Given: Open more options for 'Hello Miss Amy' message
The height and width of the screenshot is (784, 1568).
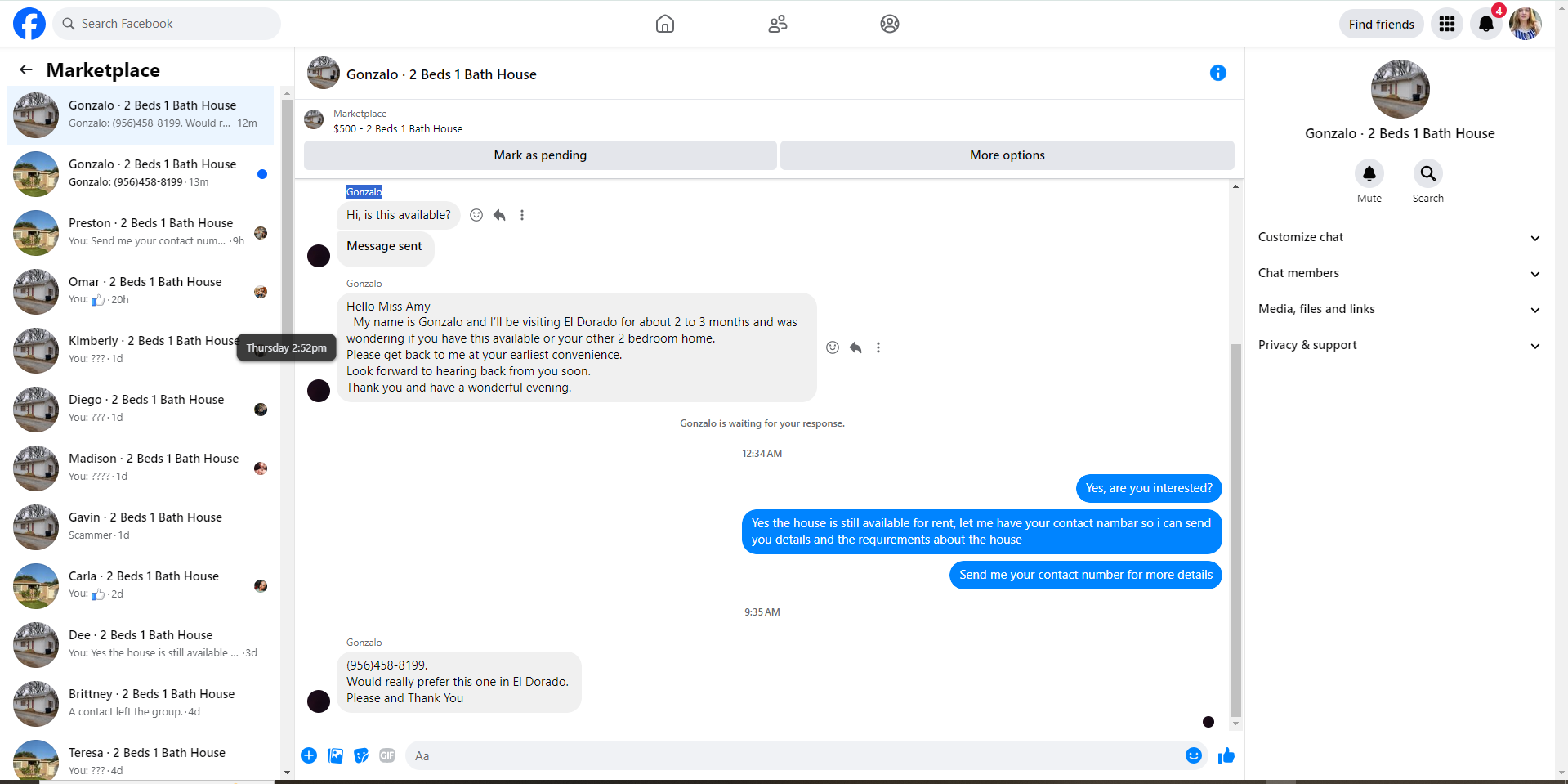Looking at the screenshot, I should click(878, 347).
